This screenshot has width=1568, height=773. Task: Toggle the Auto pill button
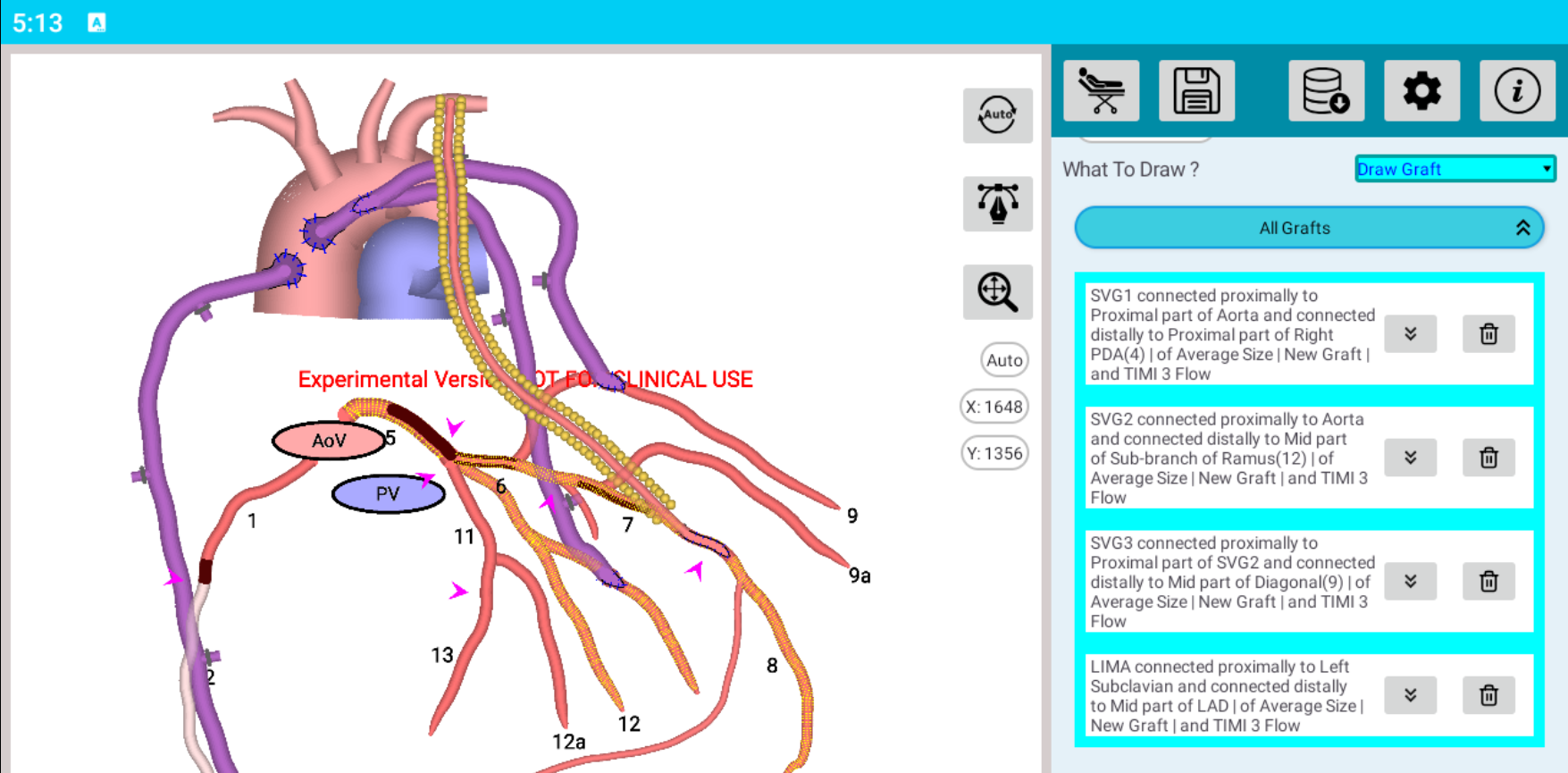click(x=1004, y=360)
